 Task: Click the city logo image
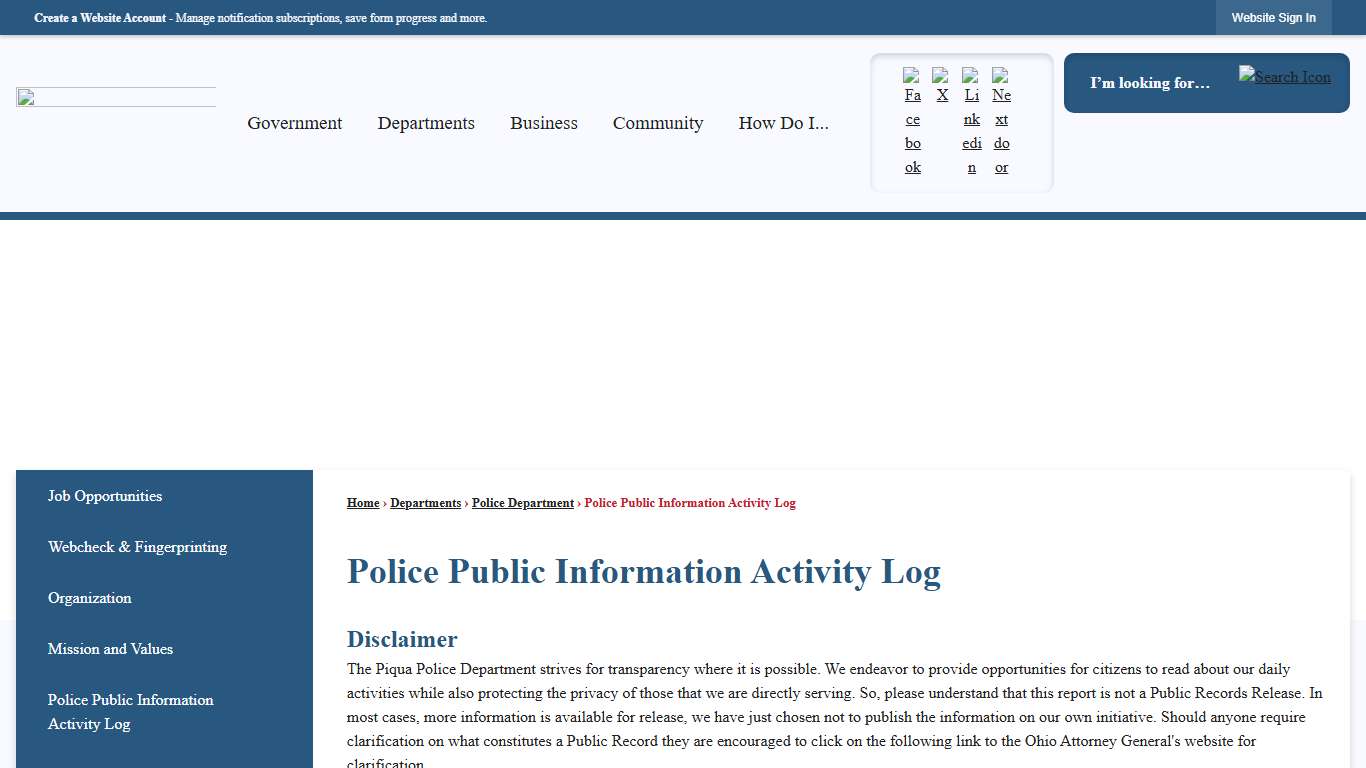coord(115,96)
